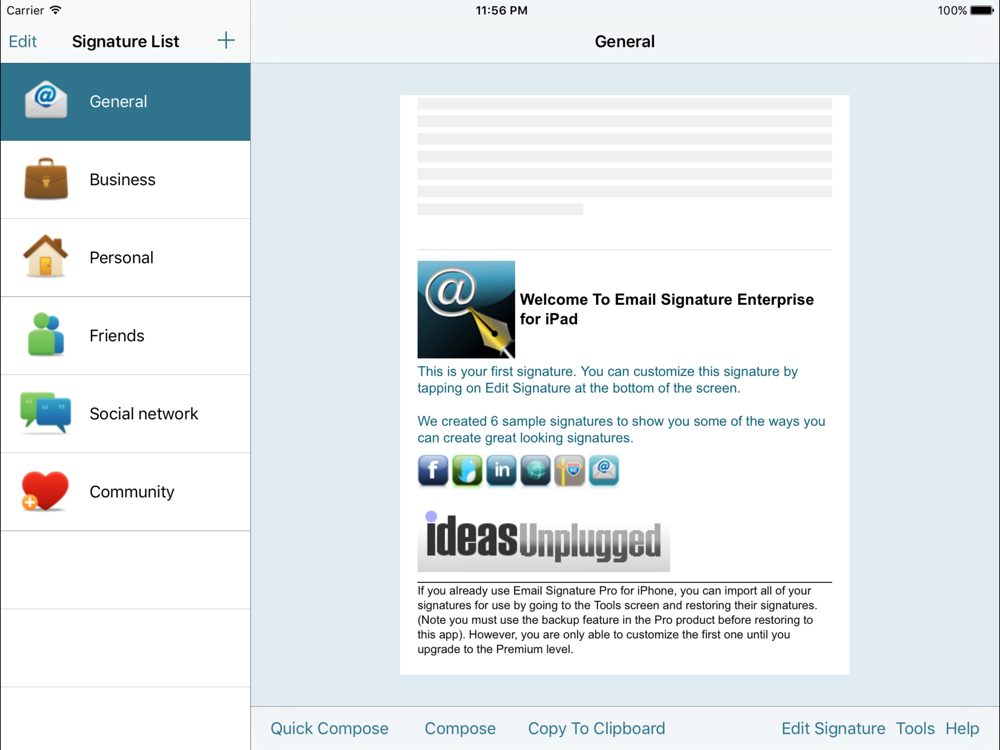Open the Tools screen

coord(915,728)
